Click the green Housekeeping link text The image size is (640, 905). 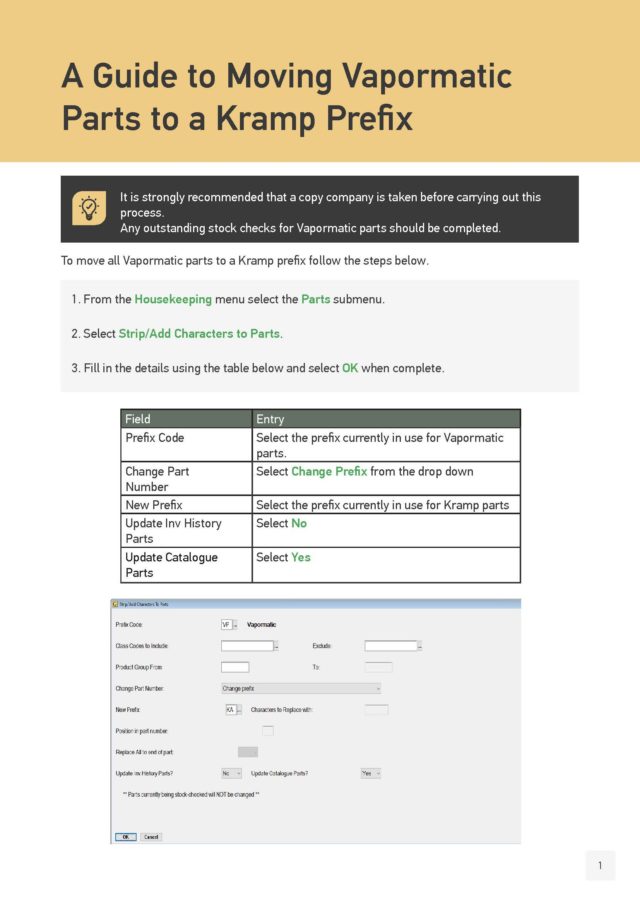[x=173, y=300]
